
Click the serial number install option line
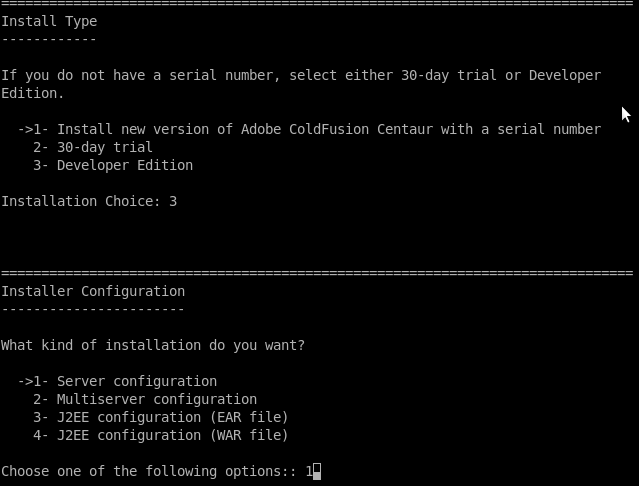click(309, 129)
